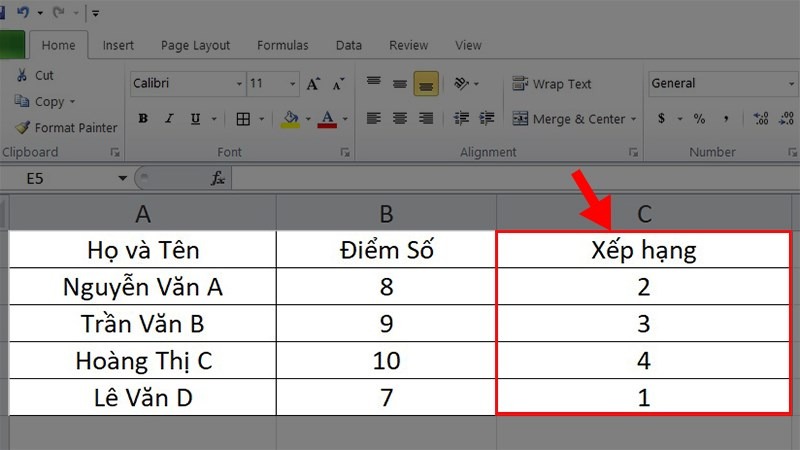The width and height of the screenshot is (800, 450).
Task: Align text left
Action: (x=373, y=119)
